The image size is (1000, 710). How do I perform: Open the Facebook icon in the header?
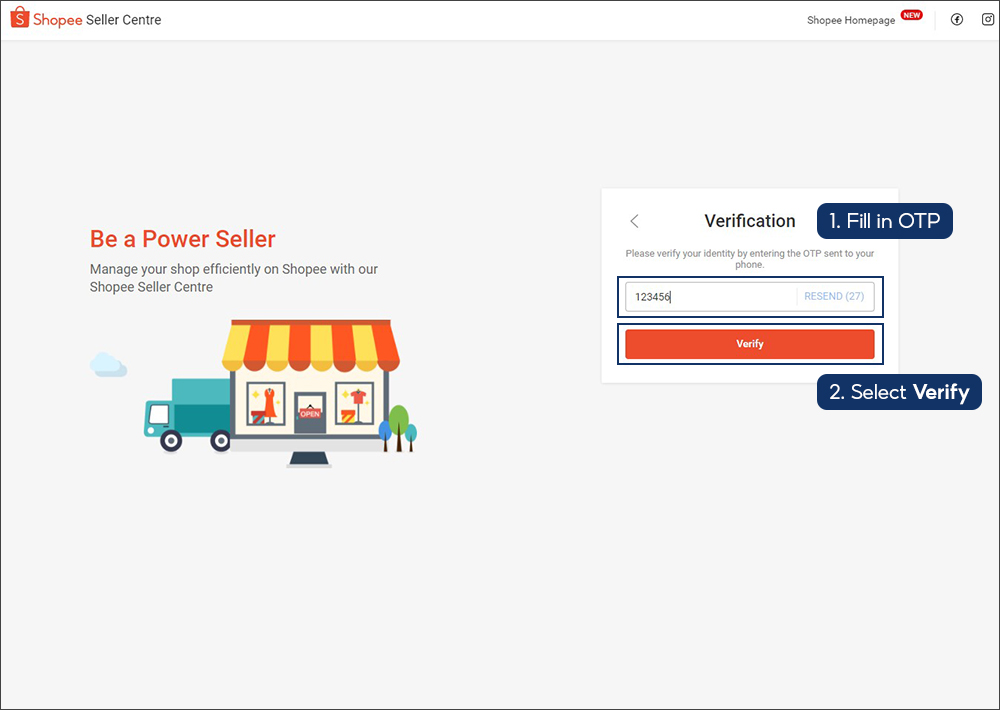pos(957,18)
